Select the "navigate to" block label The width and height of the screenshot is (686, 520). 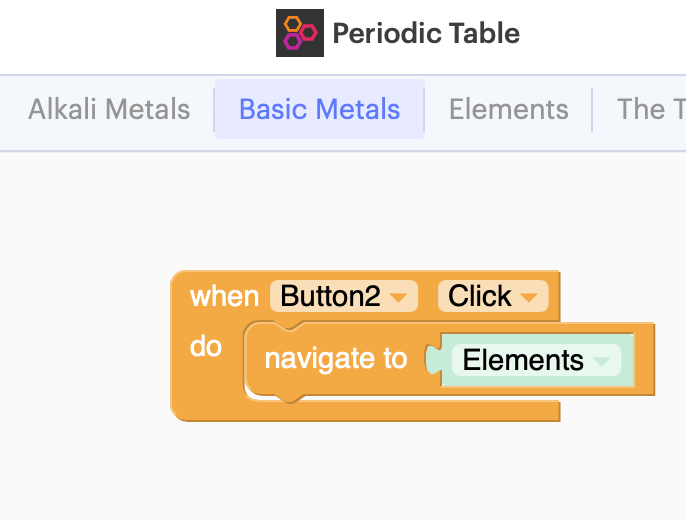coord(336,359)
